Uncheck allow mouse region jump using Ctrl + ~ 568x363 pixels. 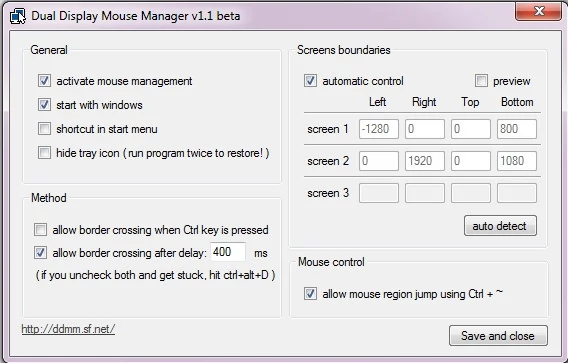[x=310, y=293]
